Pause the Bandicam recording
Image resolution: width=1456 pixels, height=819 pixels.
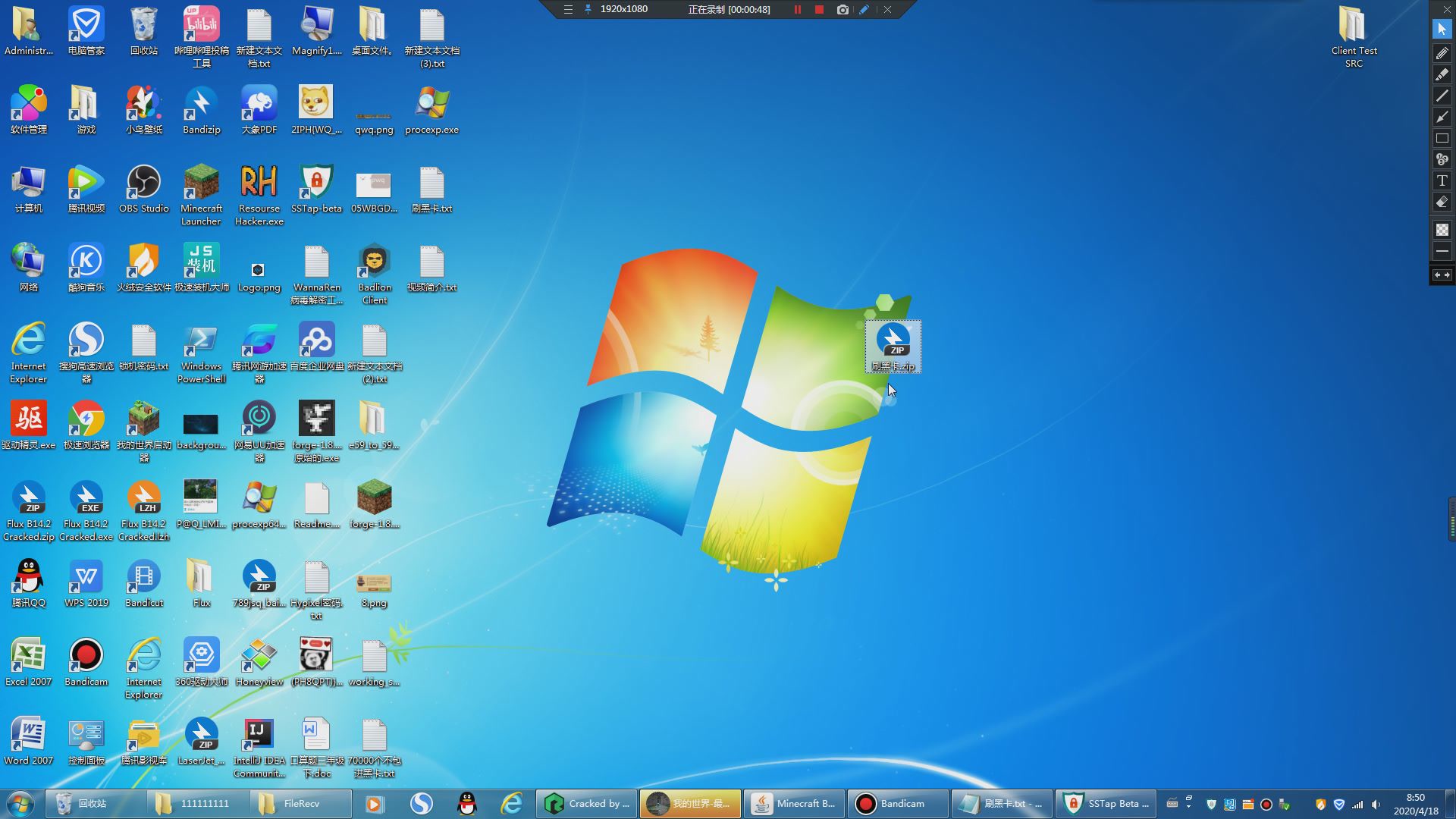point(797,10)
